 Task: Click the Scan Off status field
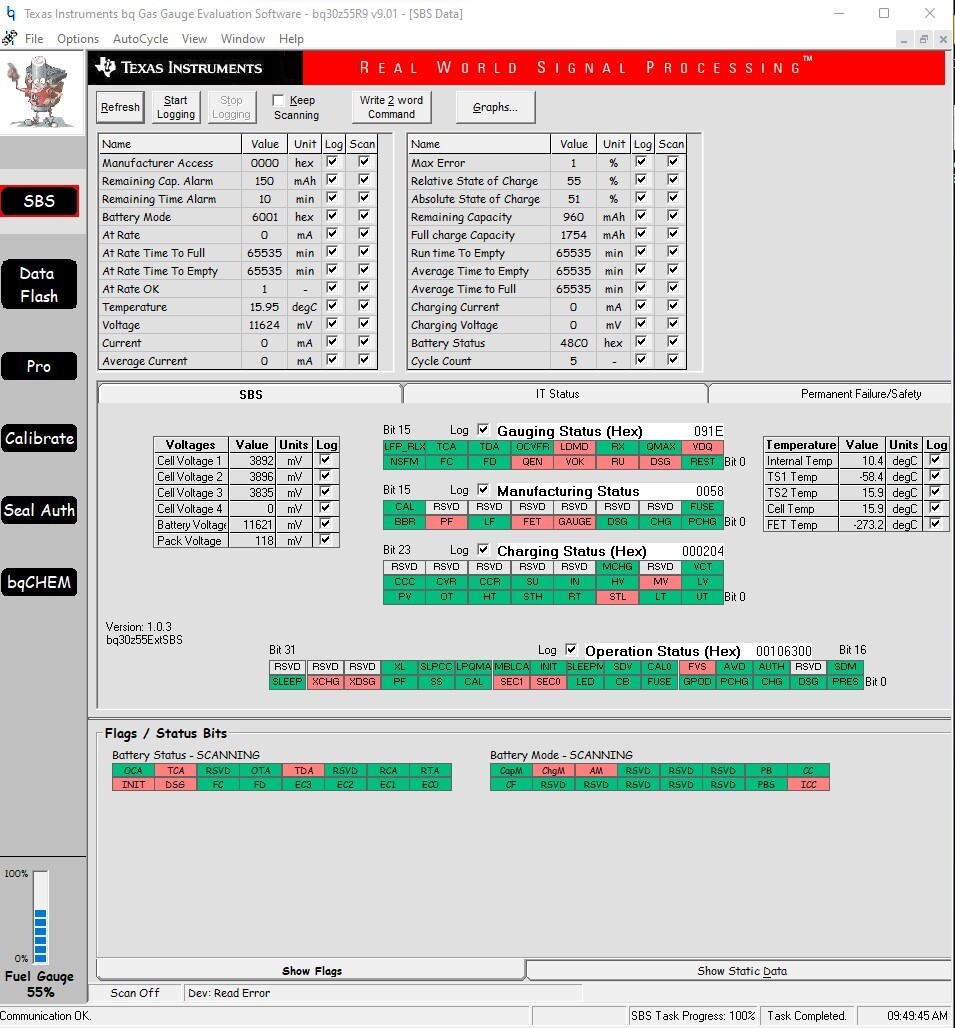(x=135, y=993)
